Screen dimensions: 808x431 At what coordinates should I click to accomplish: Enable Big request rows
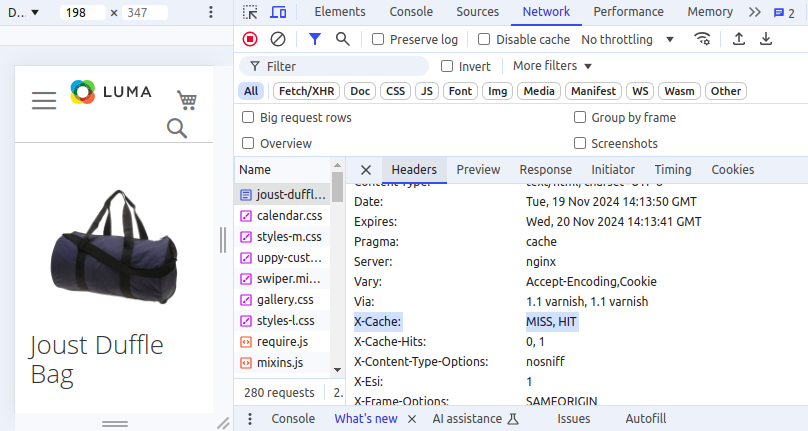pos(248,117)
